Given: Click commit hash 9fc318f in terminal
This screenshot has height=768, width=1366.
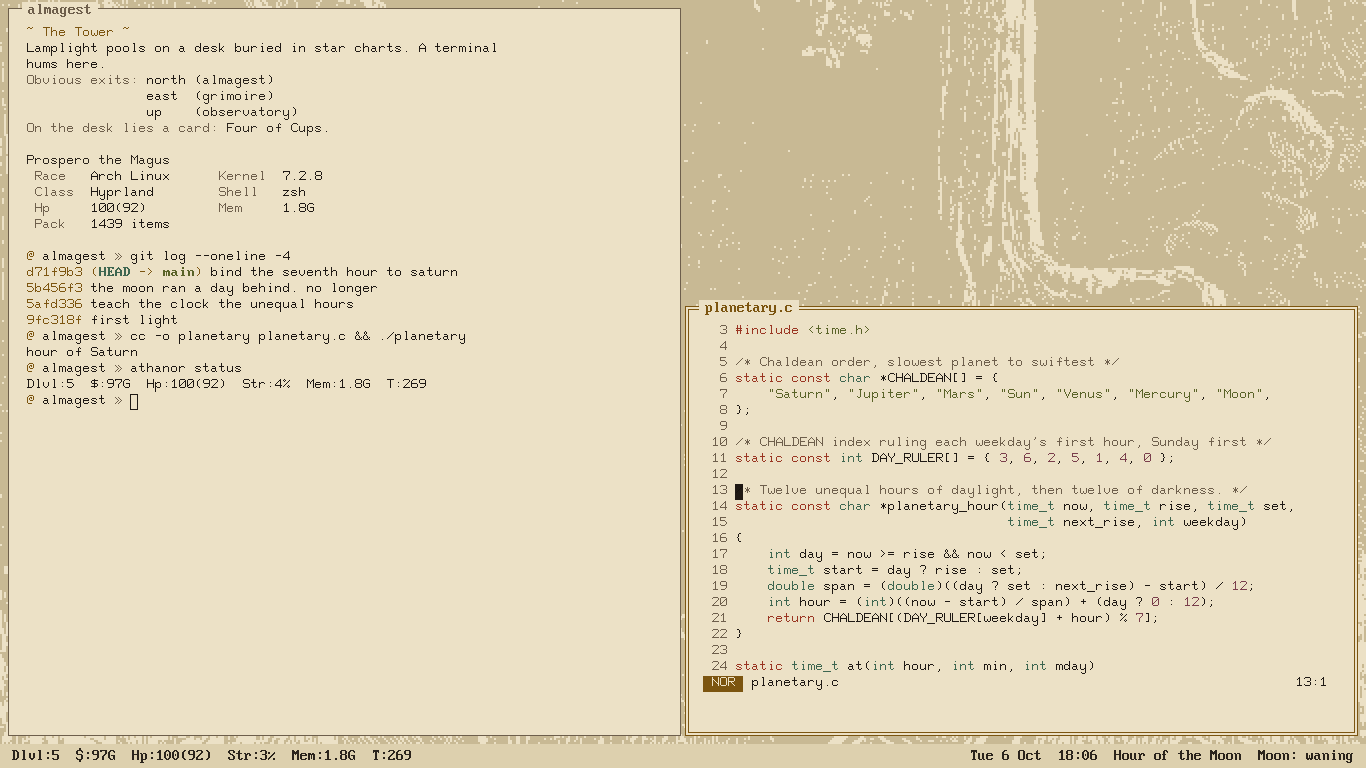Looking at the screenshot, I should pyautogui.click(x=54, y=320).
